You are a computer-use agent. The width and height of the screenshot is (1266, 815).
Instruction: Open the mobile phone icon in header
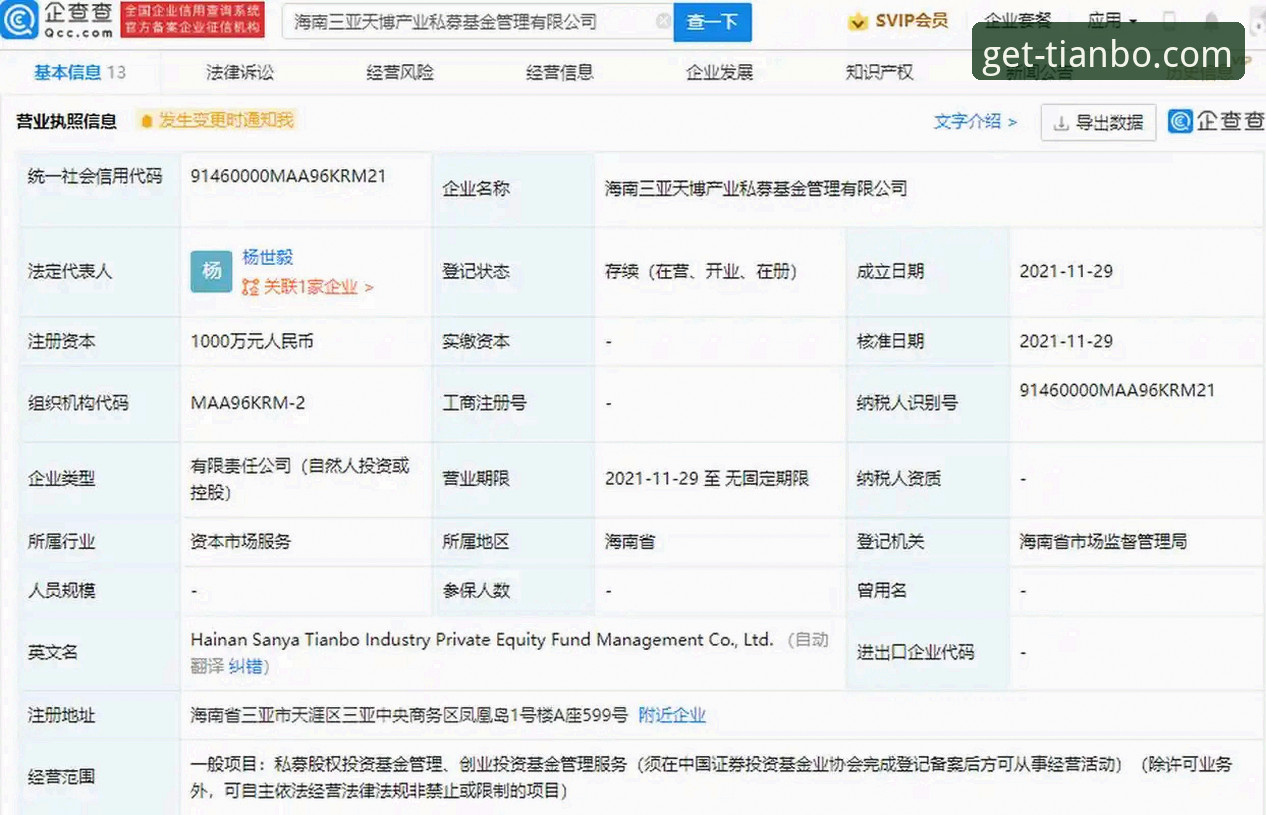click(1171, 21)
